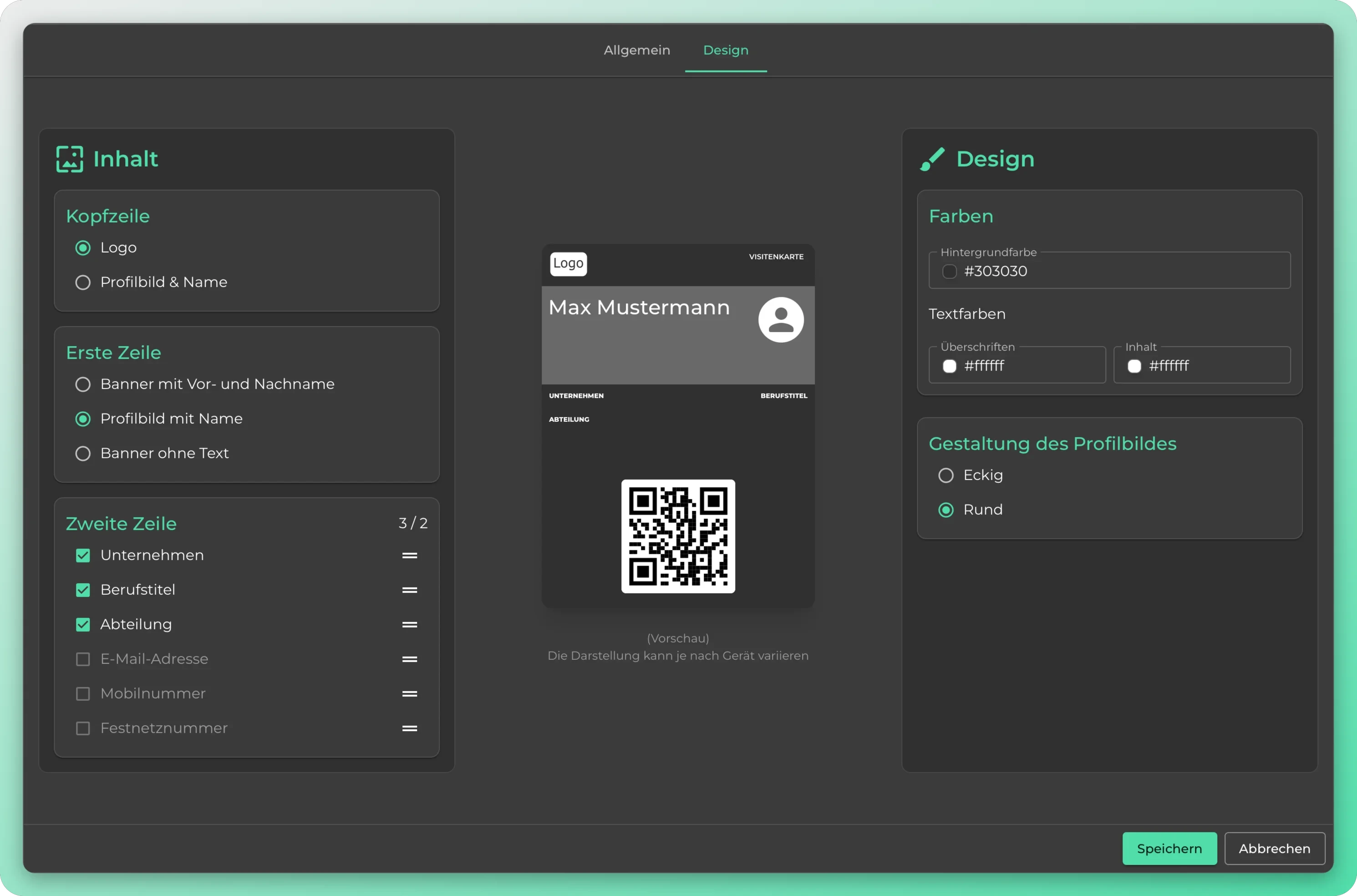Grab the reorder handle for Berufstitel
The width and height of the screenshot is (1357, 896).
(x=409, y=590)
